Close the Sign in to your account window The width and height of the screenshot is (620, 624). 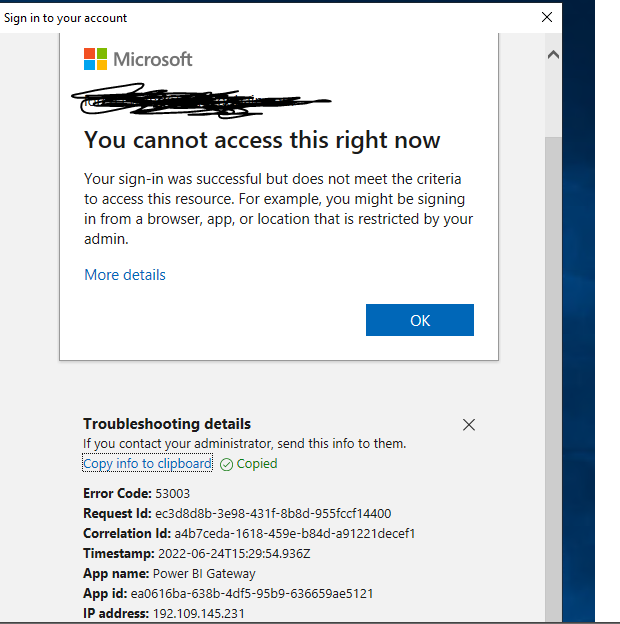coord(547,17)
